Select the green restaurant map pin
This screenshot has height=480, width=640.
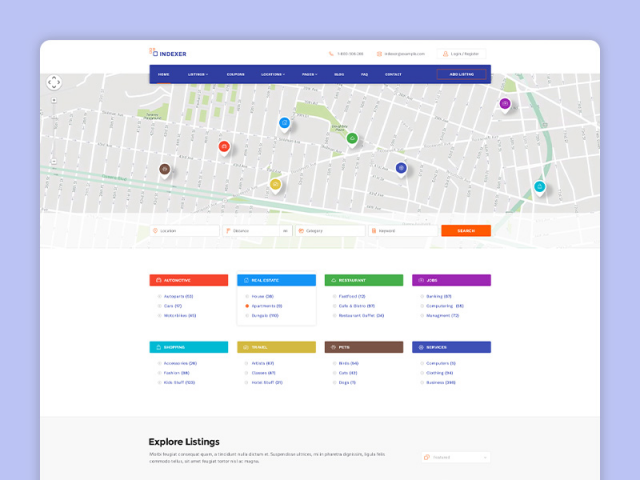pos(352,139)
